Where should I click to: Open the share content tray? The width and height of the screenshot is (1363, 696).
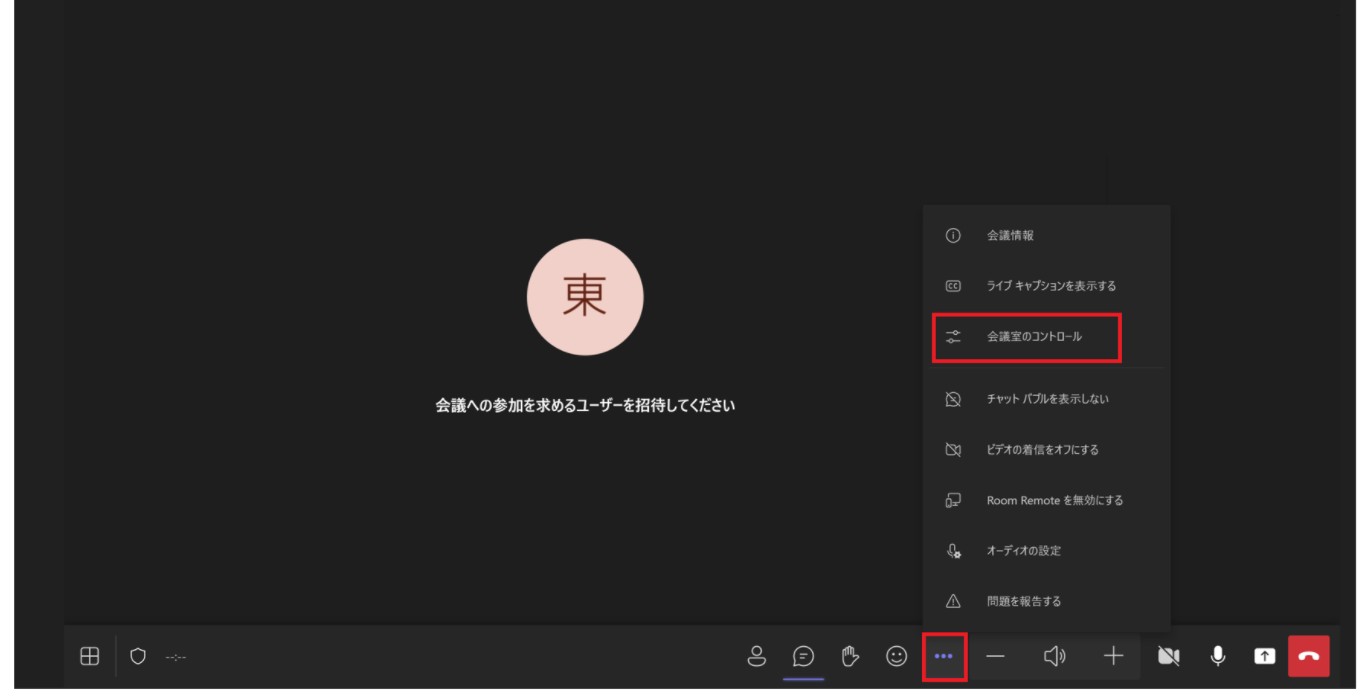pyautogui.click(x=1265, y=656)
